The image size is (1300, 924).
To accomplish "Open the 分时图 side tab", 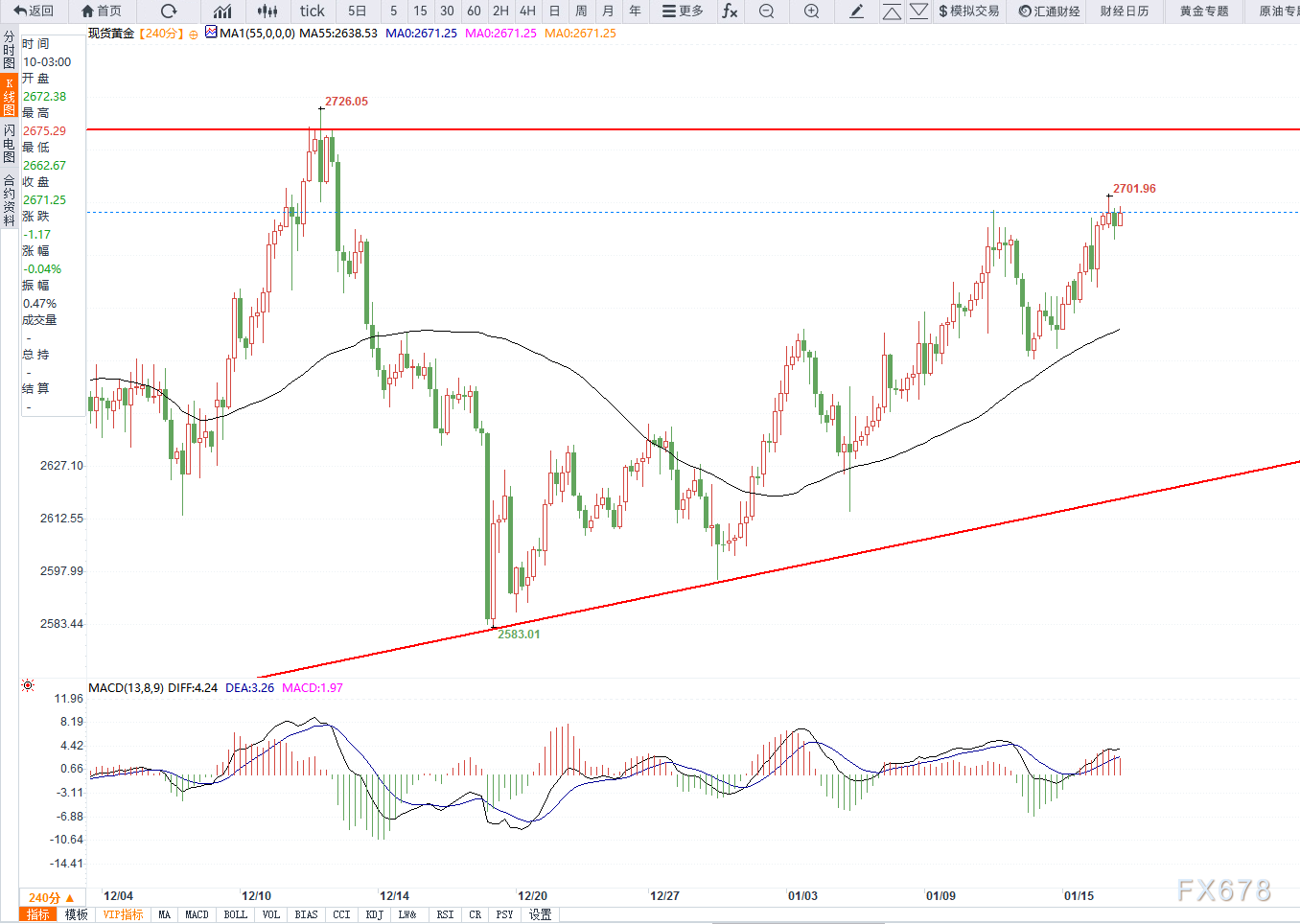I will (9, 49).
